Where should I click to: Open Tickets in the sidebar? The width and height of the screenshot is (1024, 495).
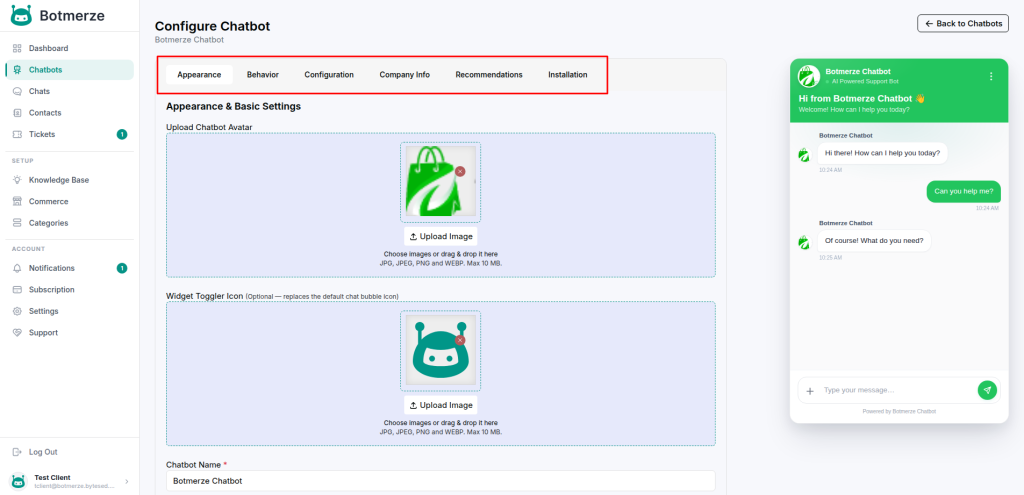42,134
